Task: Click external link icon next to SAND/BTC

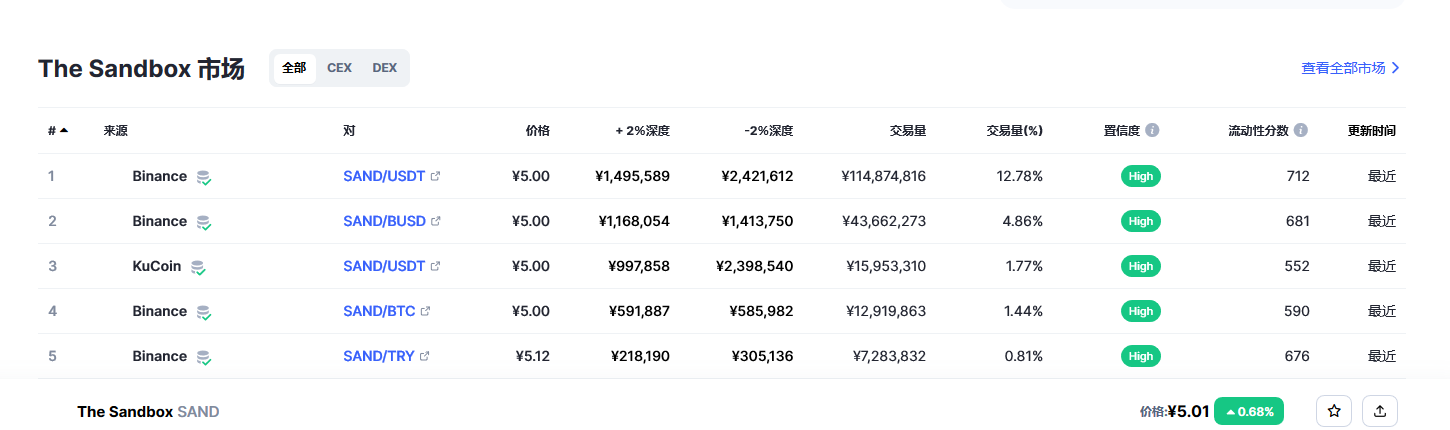Action: tap(425, 311)
